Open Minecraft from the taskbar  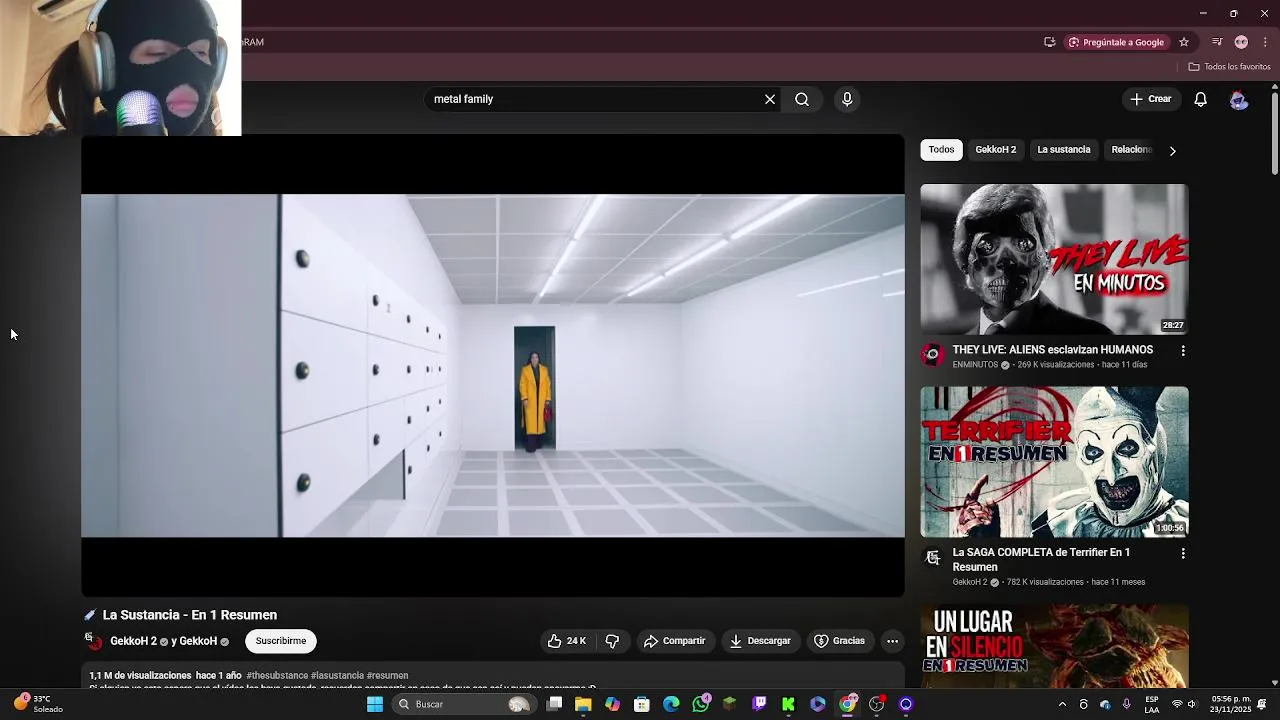(x=730, y=704)
